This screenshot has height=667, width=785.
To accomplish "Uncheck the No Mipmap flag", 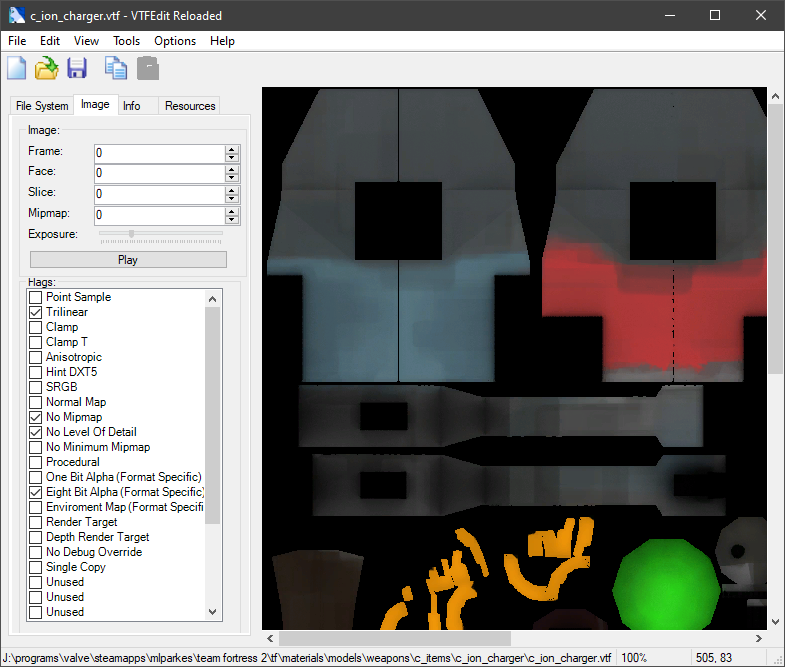I will (36, 417).
